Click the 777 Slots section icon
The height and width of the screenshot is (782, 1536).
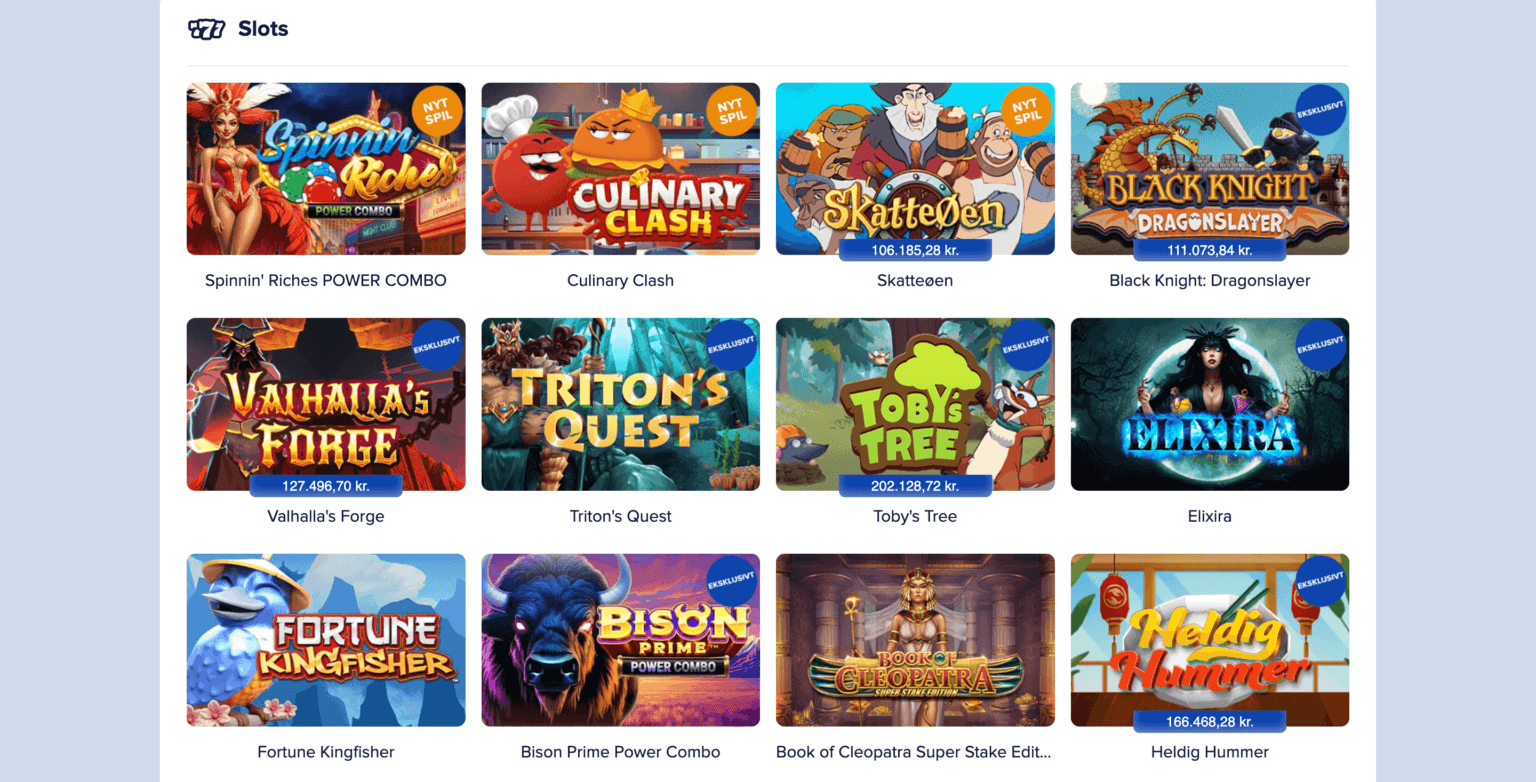coord(207,29)
